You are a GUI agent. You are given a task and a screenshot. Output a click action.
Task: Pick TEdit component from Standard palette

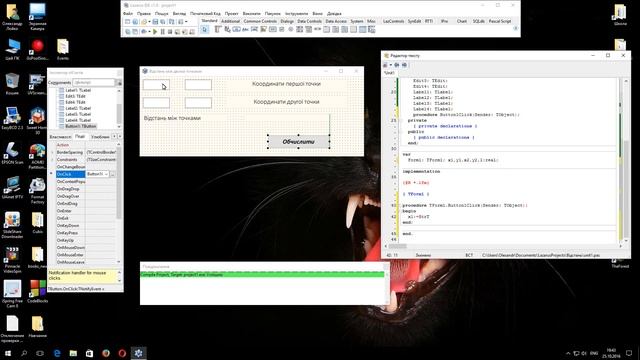pos(254,29)
